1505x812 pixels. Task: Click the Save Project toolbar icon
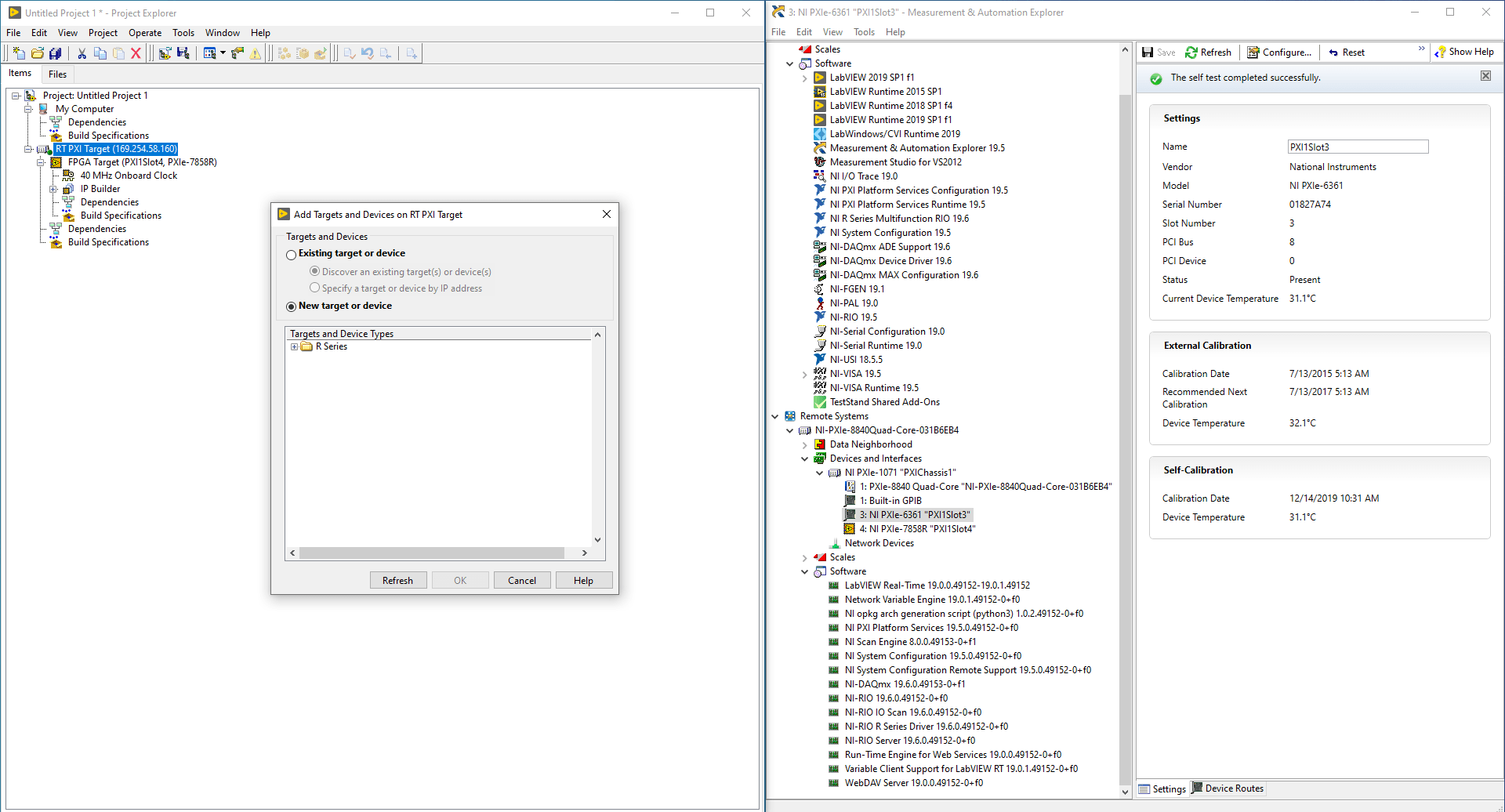coord(183,53)
